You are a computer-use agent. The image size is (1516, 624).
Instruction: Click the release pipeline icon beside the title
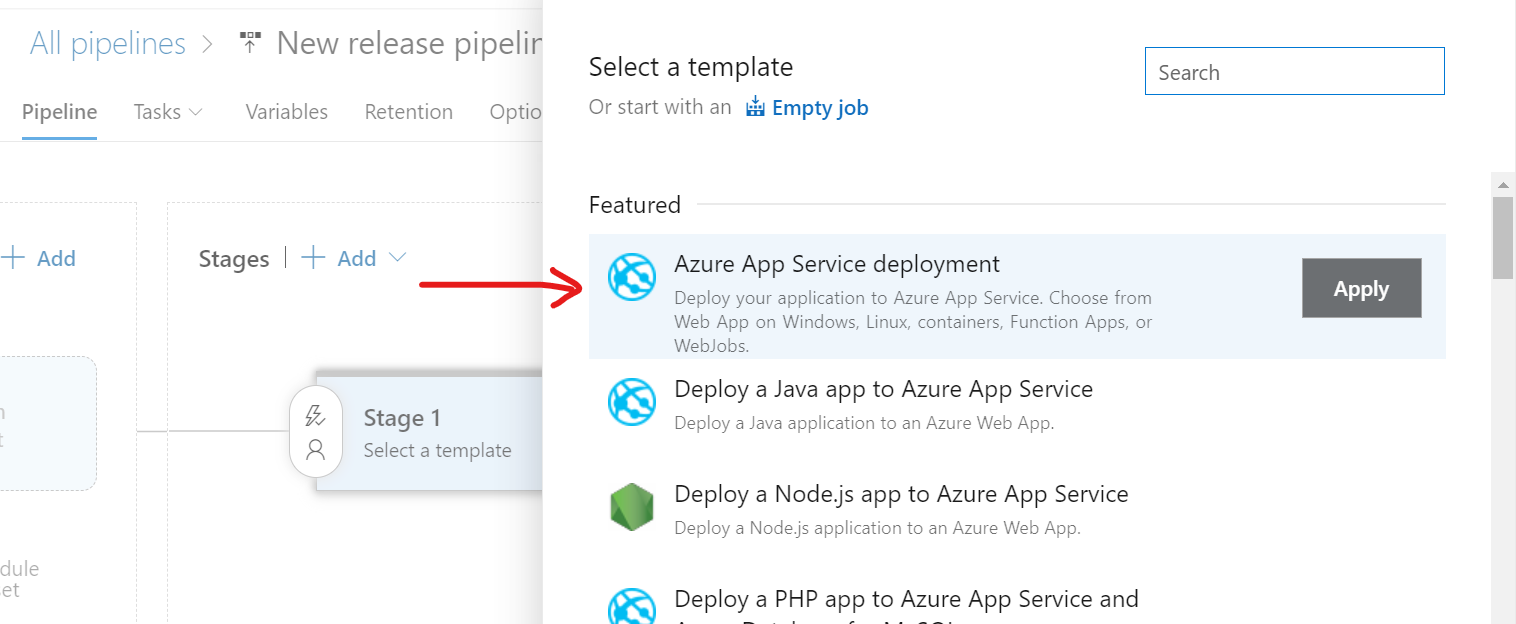coord(249,42)
